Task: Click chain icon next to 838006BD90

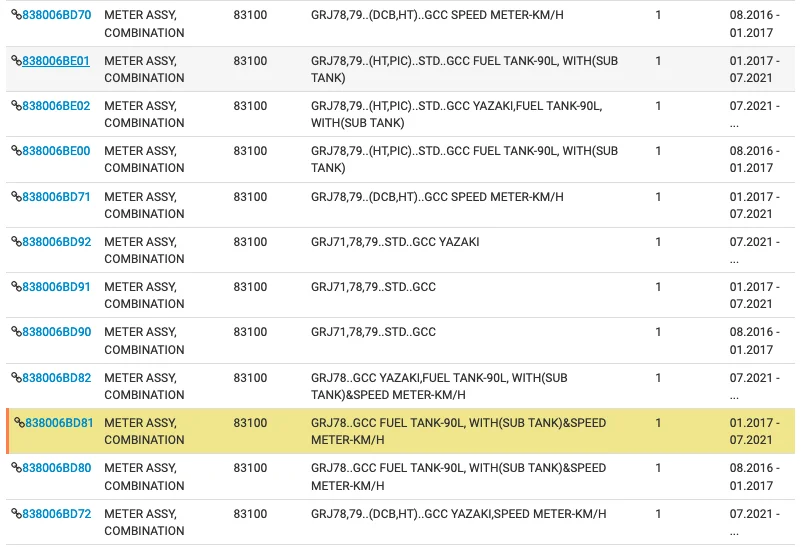Action: pos(16,332)
